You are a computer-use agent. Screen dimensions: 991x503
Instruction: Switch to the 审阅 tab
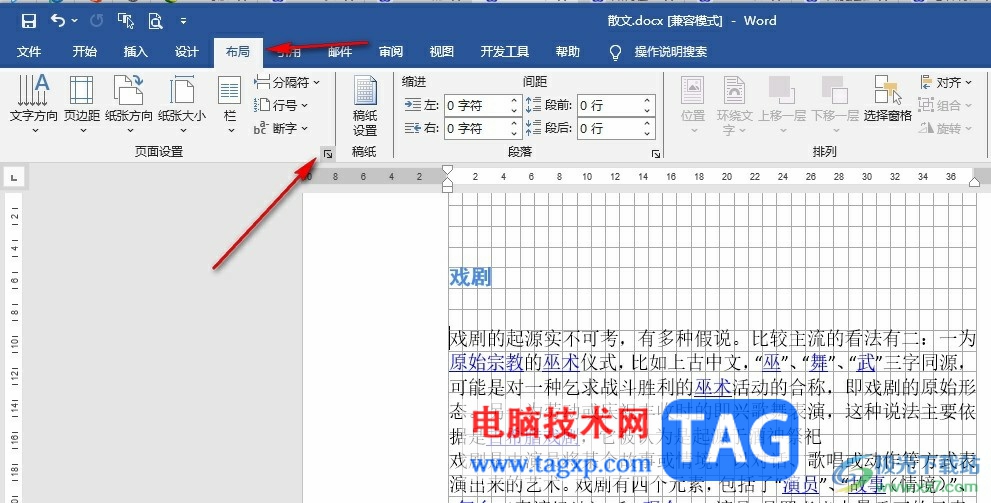pos(391,52)
